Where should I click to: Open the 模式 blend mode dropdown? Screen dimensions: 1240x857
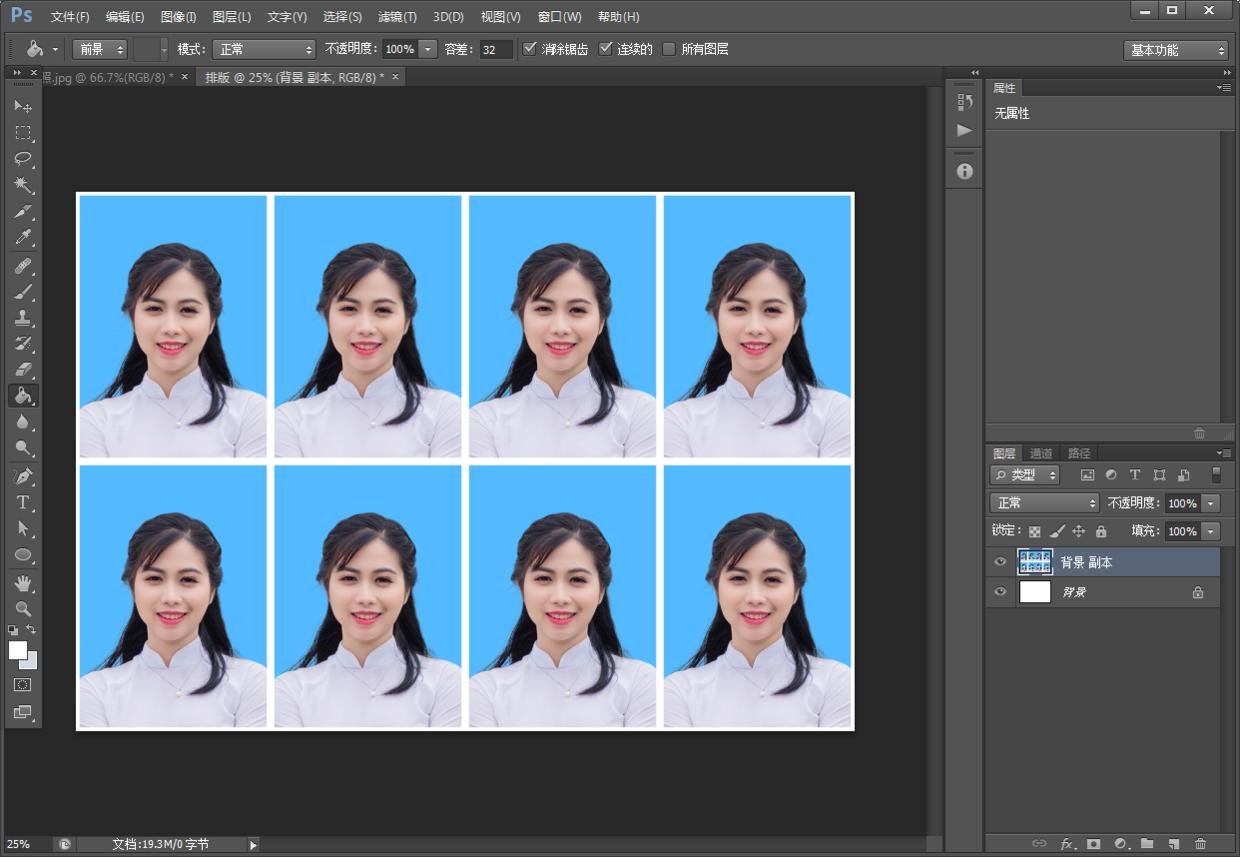(x=264, y=49)
